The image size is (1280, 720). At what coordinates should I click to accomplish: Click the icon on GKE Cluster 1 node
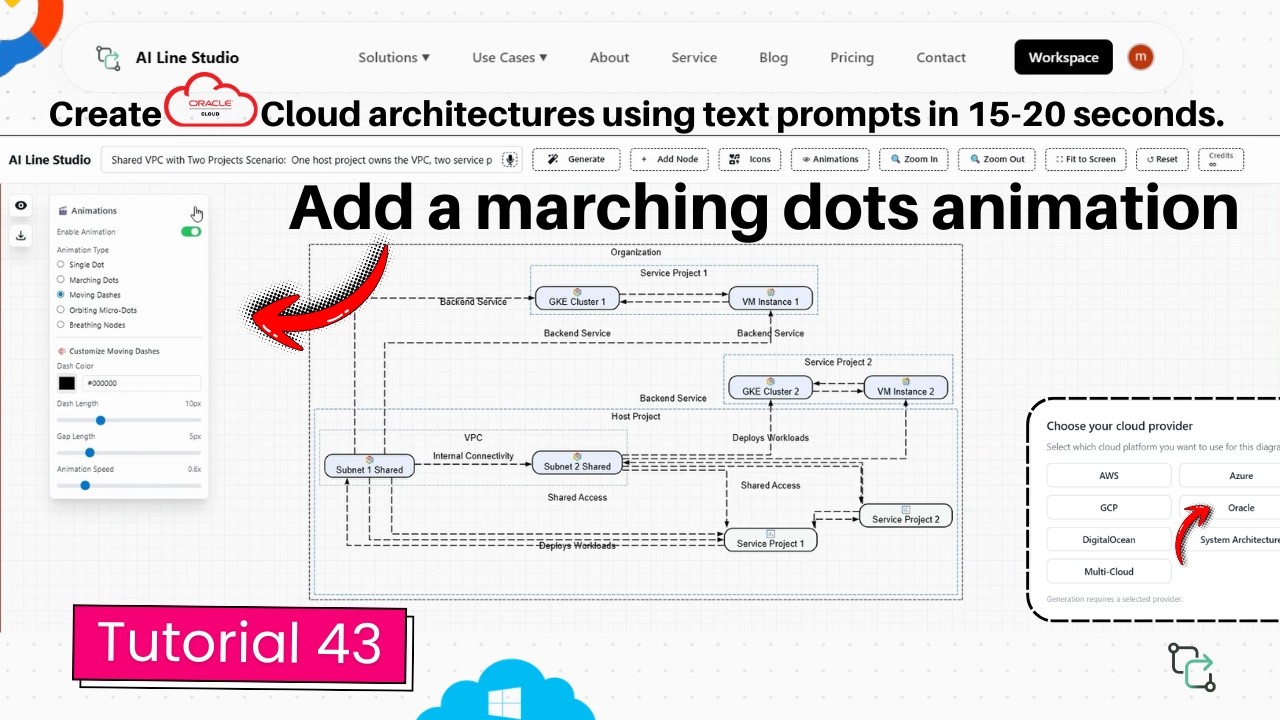578,292
